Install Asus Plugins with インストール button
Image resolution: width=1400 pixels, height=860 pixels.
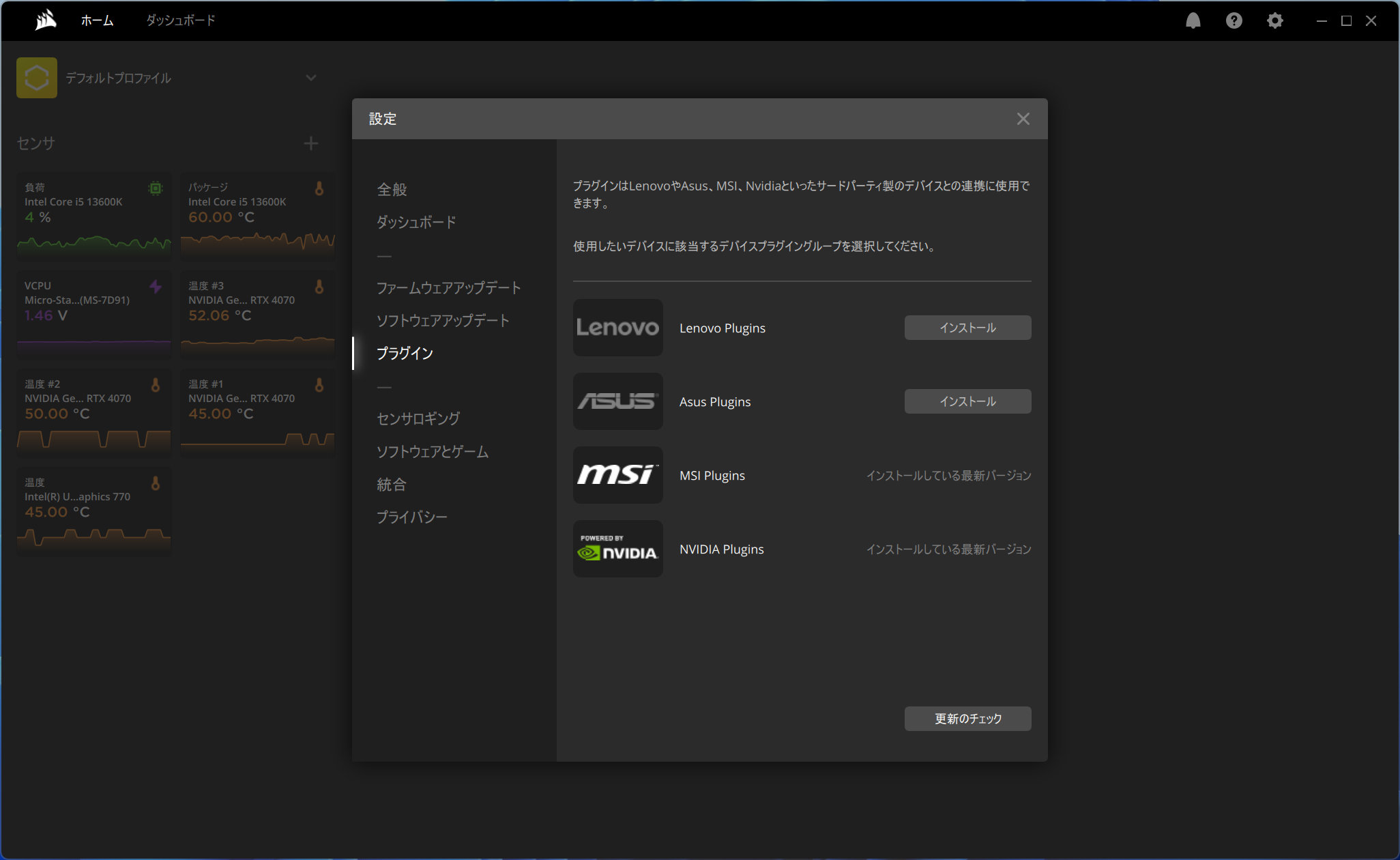(x=967, y=401)
